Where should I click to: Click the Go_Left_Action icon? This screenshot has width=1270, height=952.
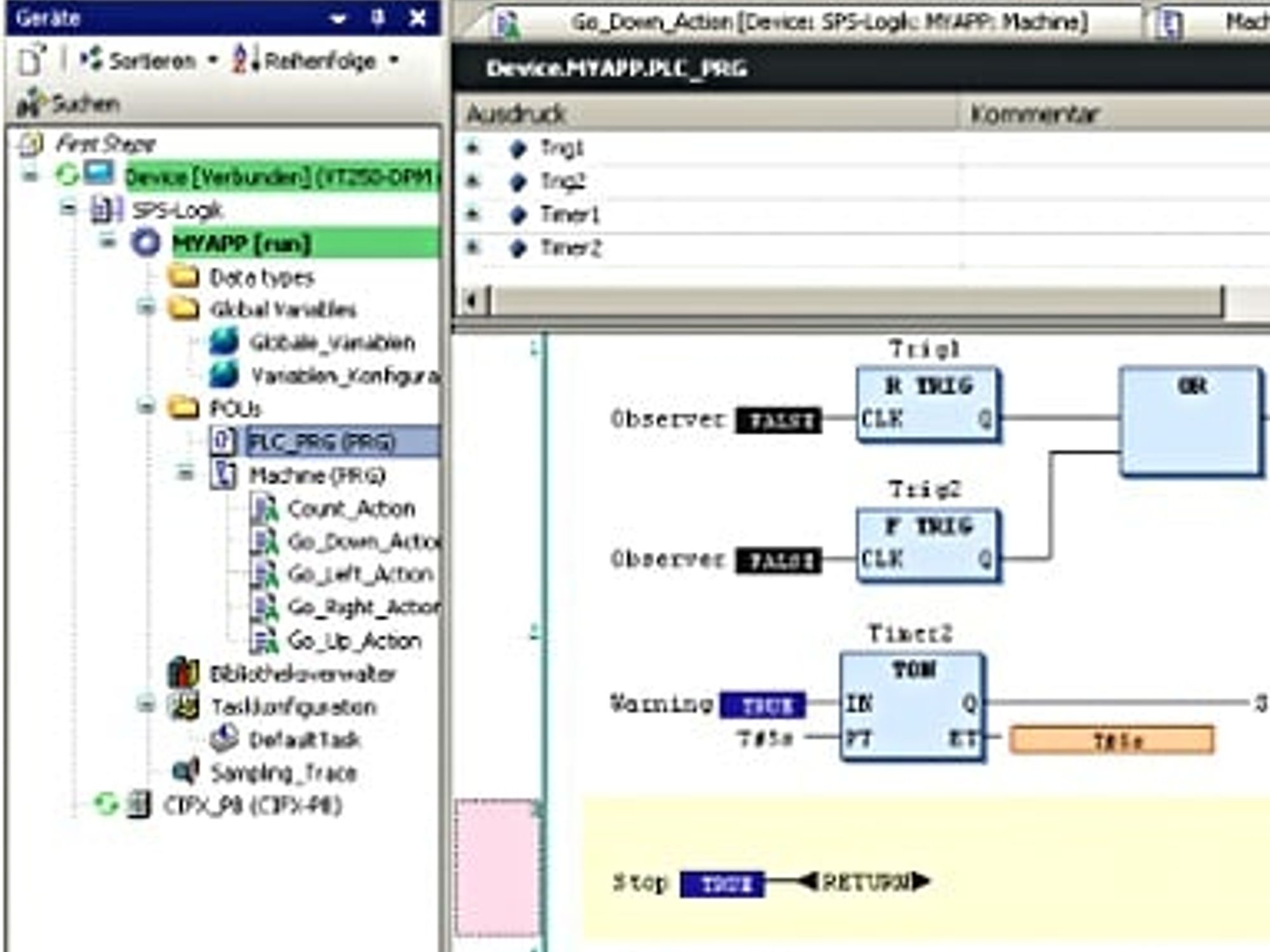(264, 574)
